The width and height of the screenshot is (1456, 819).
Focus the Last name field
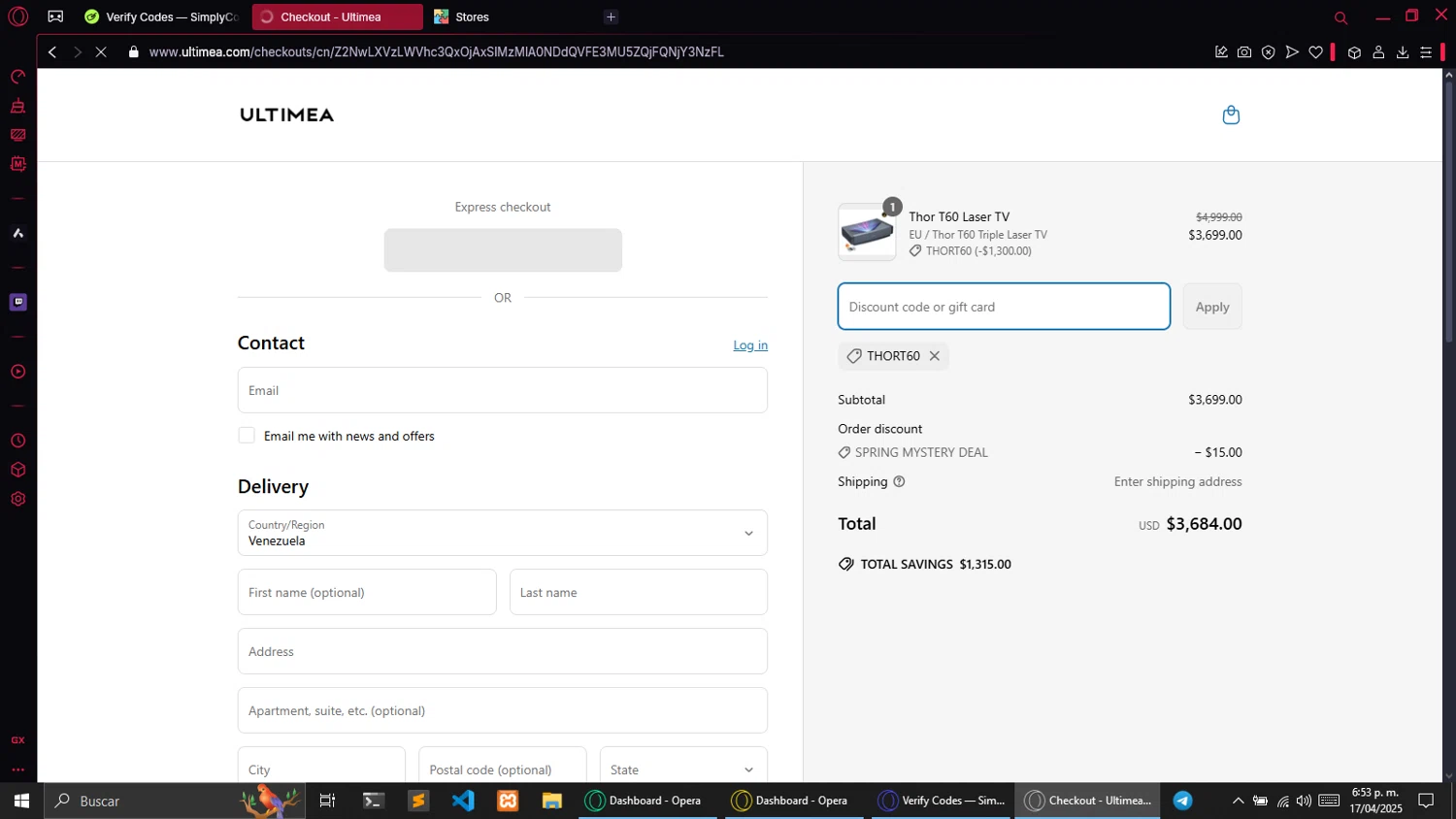tap(639, 592)
